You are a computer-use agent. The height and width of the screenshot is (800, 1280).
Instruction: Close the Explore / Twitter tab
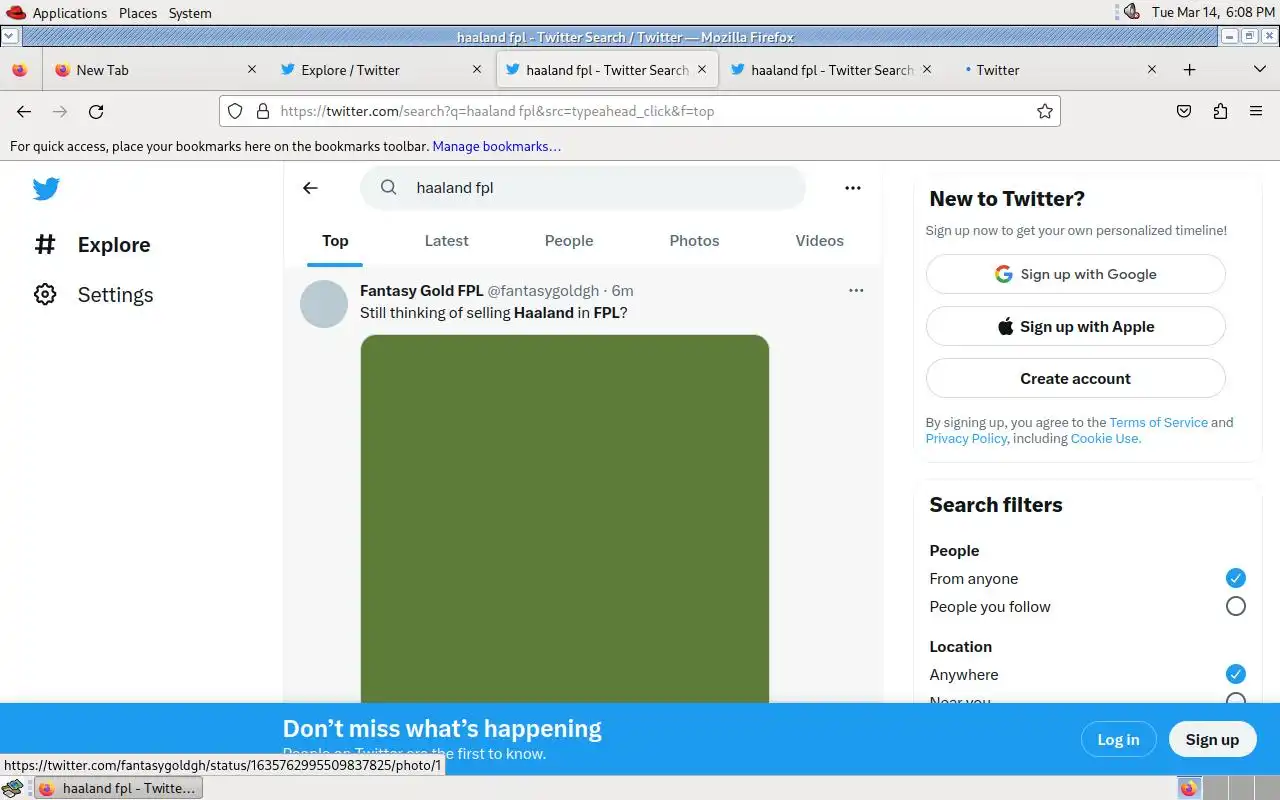click(477, 70)
